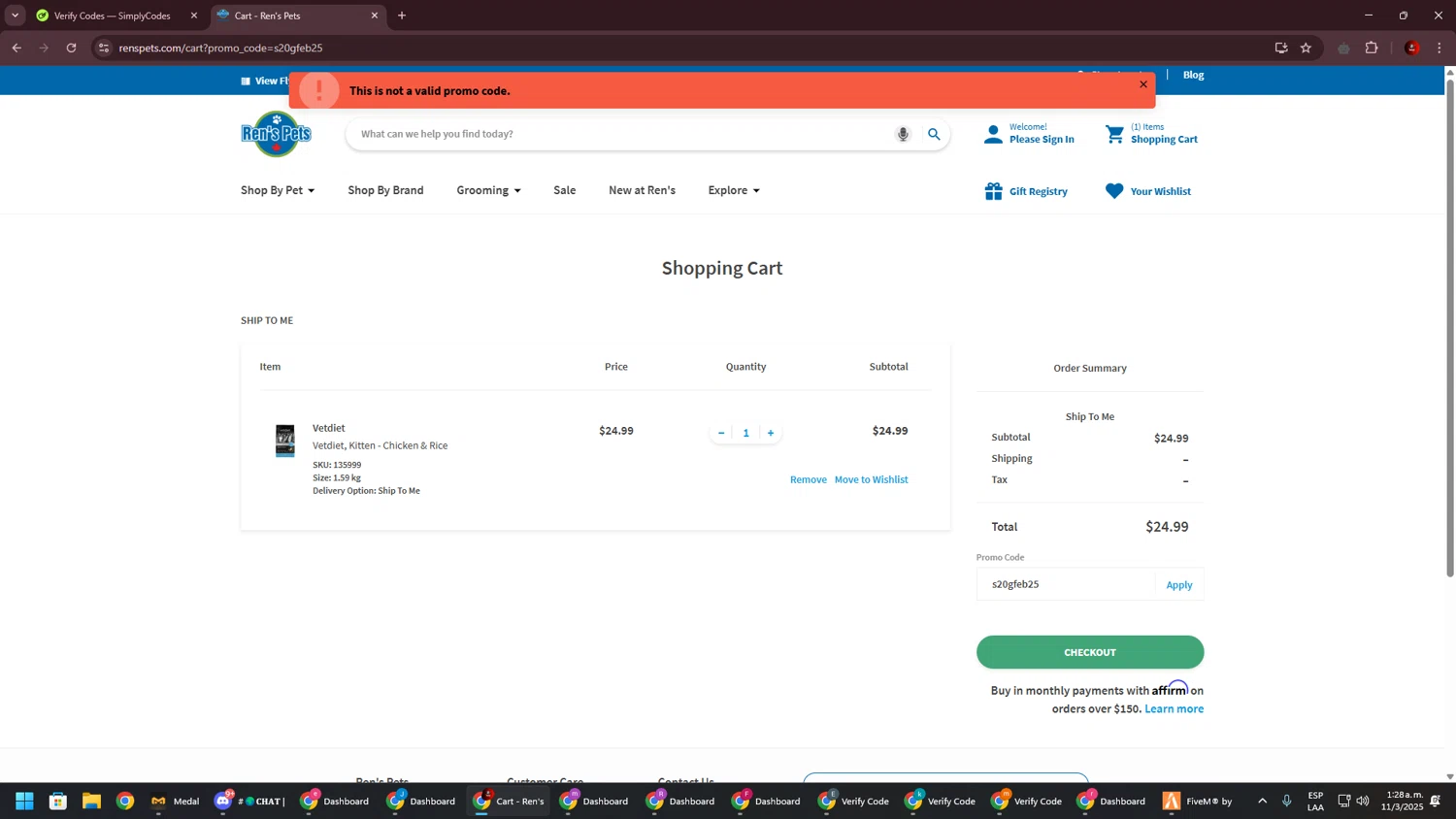Focus the site search box

[x=621, y=134]
